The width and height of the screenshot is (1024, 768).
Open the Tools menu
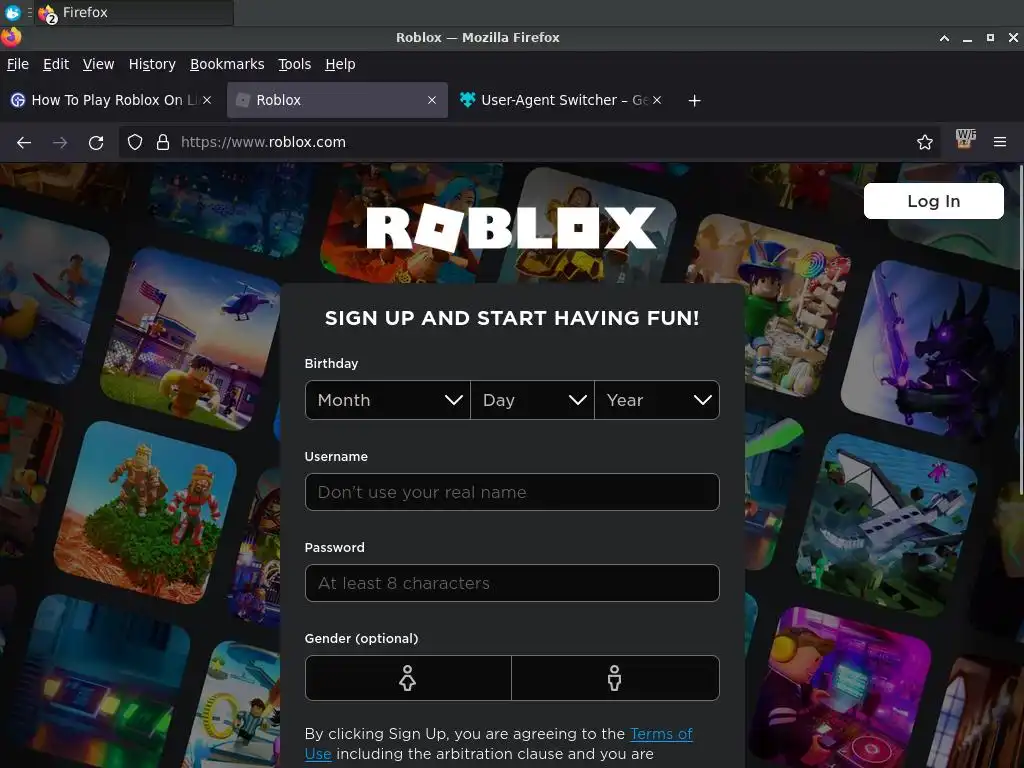[295, 64]
